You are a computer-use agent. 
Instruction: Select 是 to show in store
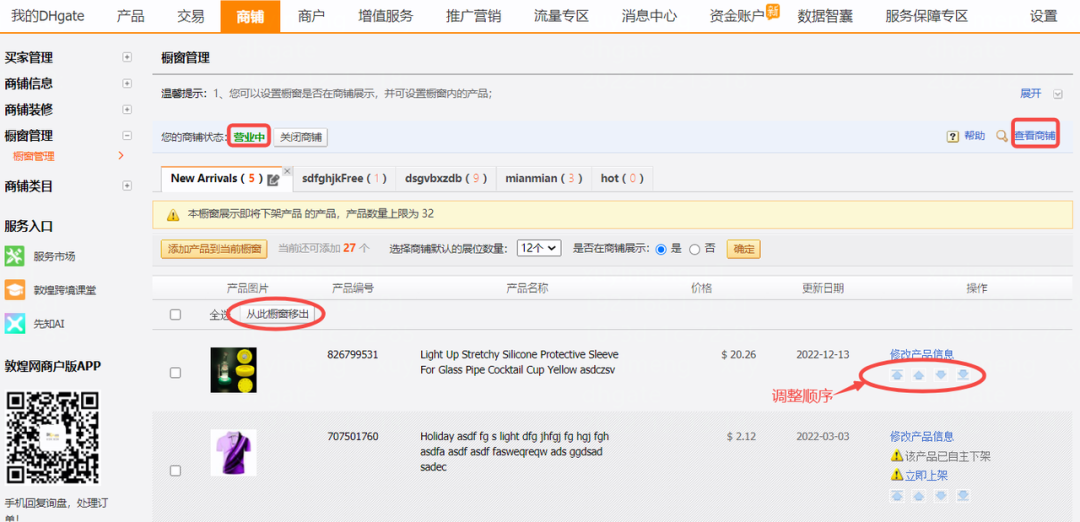(x=661, y=249)
